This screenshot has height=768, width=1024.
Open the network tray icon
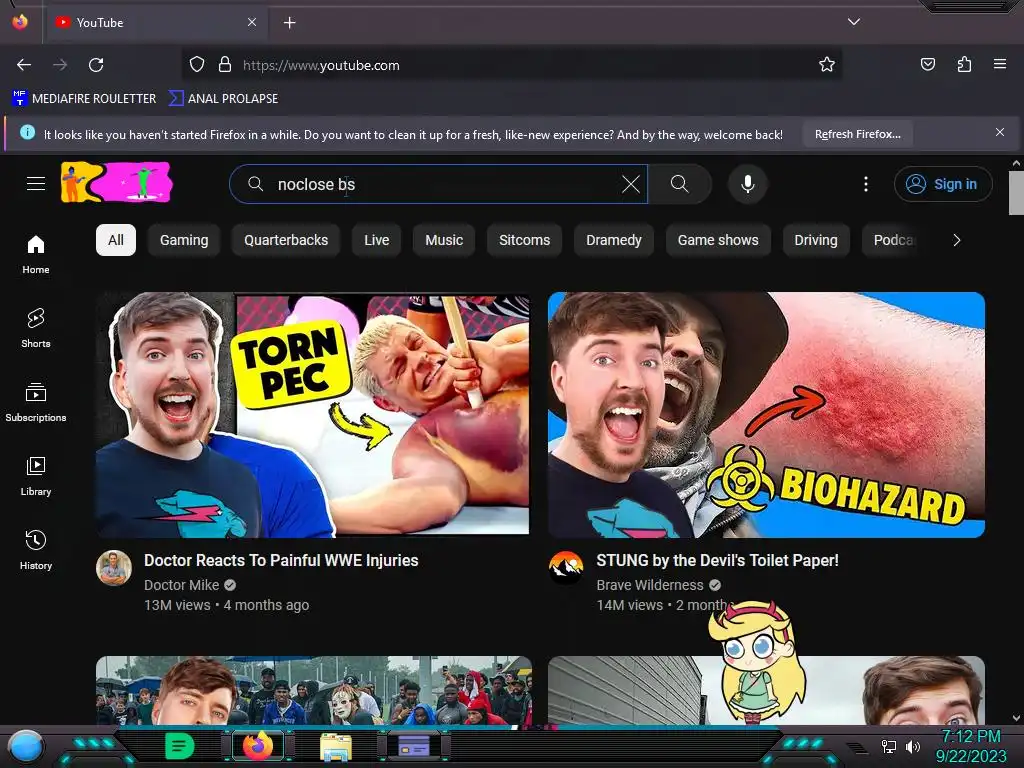[x=889, y=746]
